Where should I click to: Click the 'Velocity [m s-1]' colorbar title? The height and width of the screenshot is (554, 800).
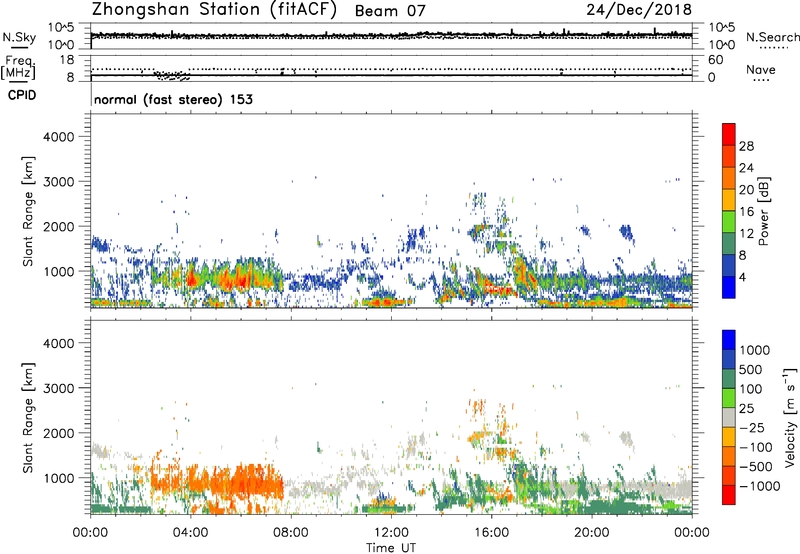pyautogui.click(x=790, y=417)
